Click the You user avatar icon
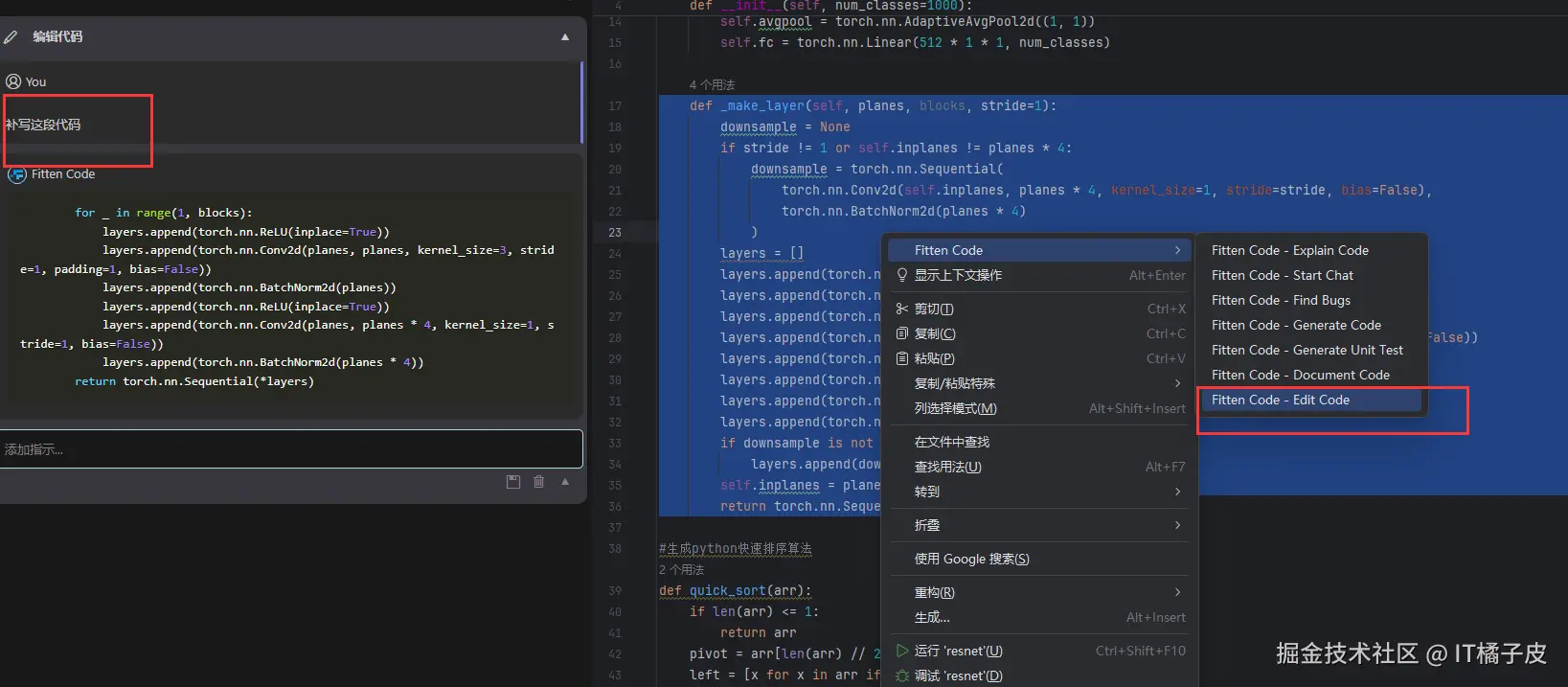The image size is (1568, 687). [13, 81]
